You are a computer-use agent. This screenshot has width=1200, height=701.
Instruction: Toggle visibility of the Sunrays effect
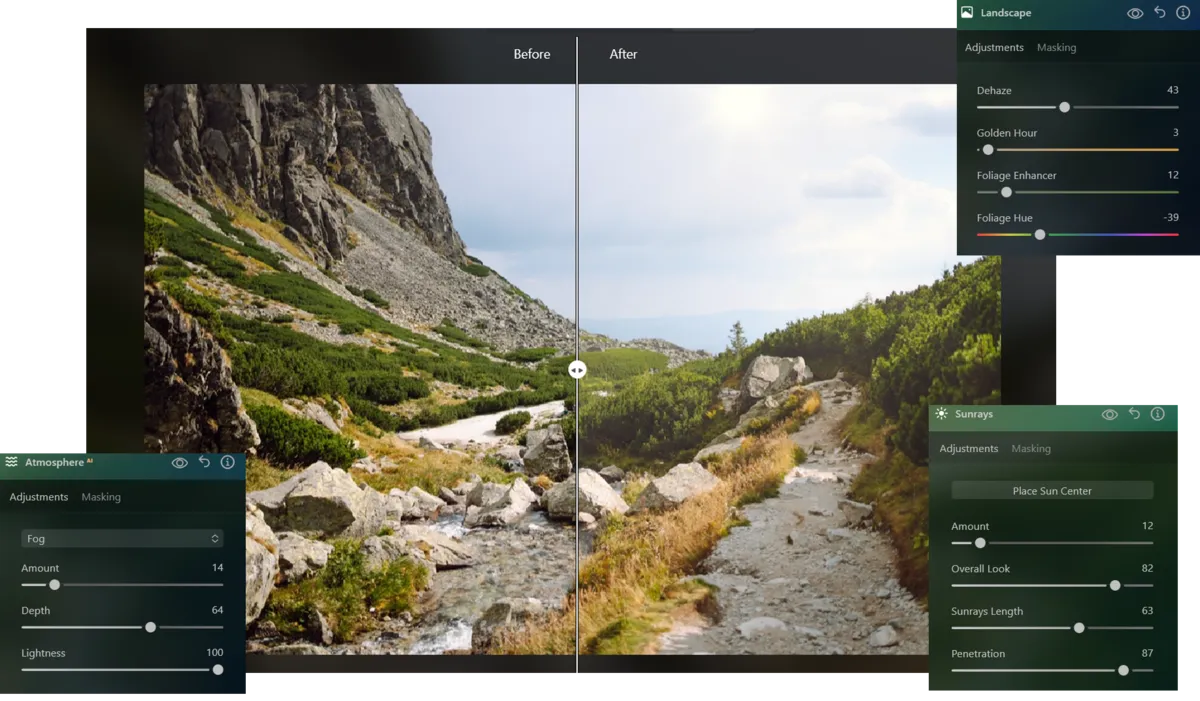1110,414
